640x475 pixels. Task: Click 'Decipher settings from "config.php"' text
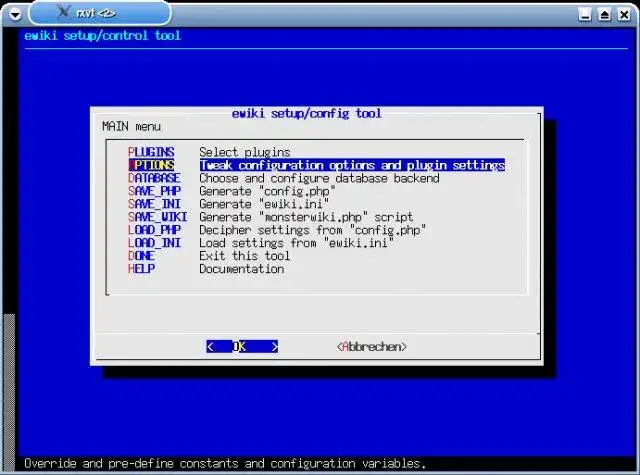click(313, 230)
